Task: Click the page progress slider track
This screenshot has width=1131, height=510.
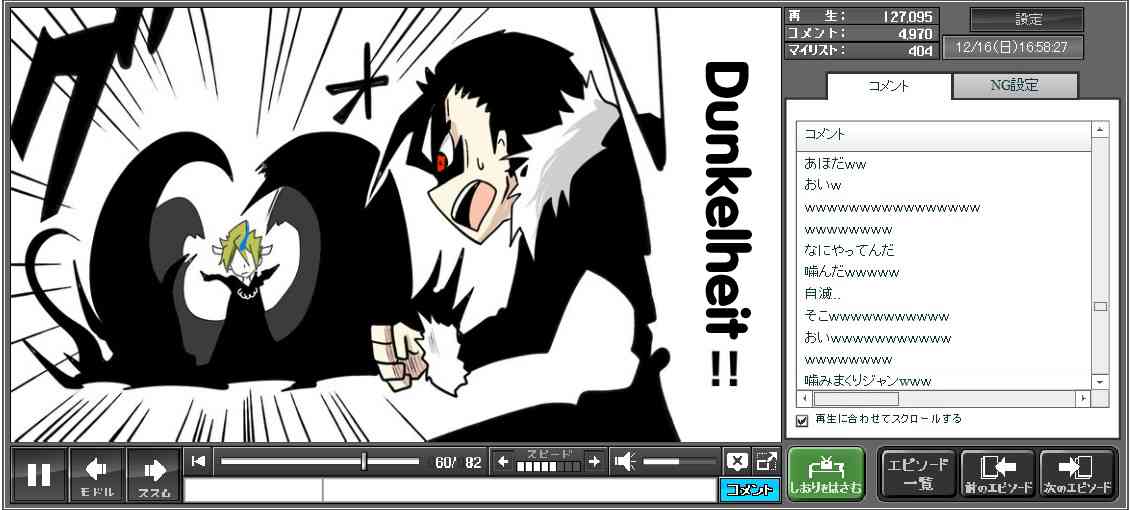Action: coord(319,461)
